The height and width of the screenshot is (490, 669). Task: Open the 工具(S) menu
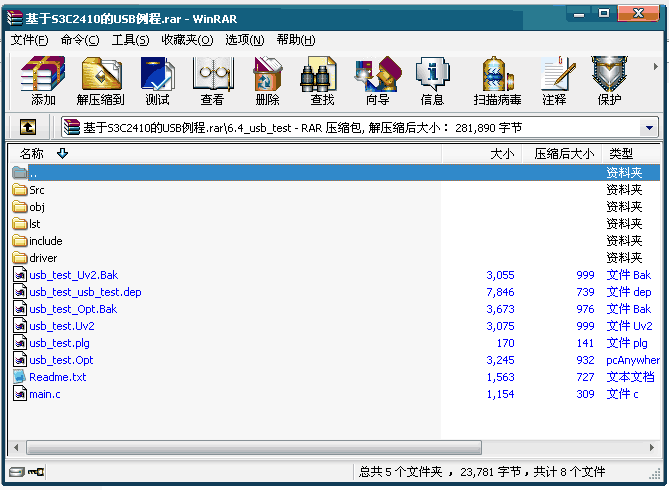point(130,40)
